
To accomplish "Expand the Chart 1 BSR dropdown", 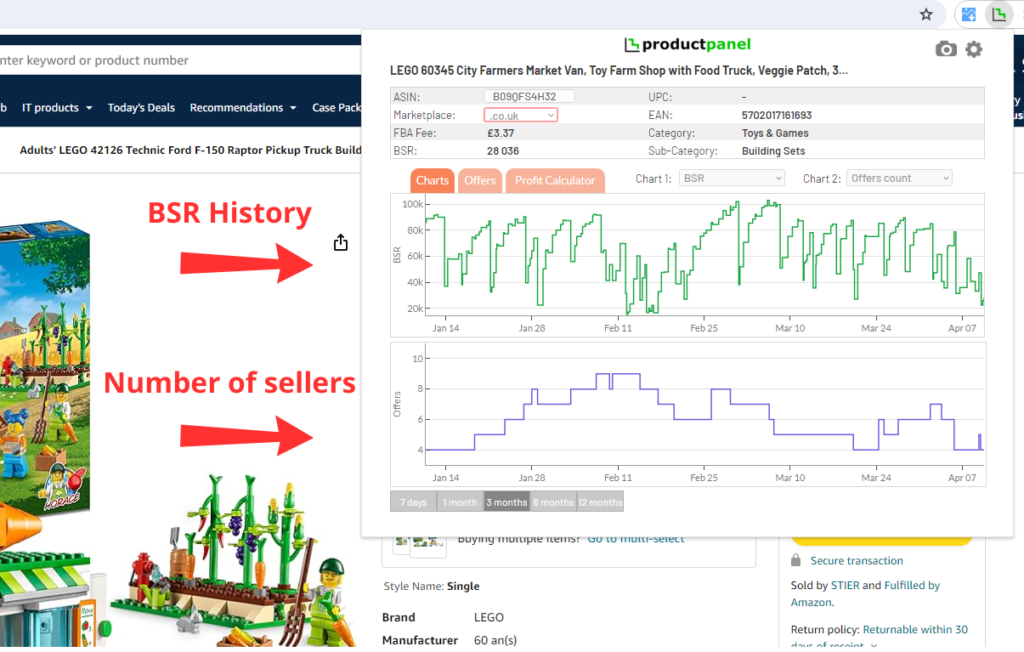I will pos(732,178).
